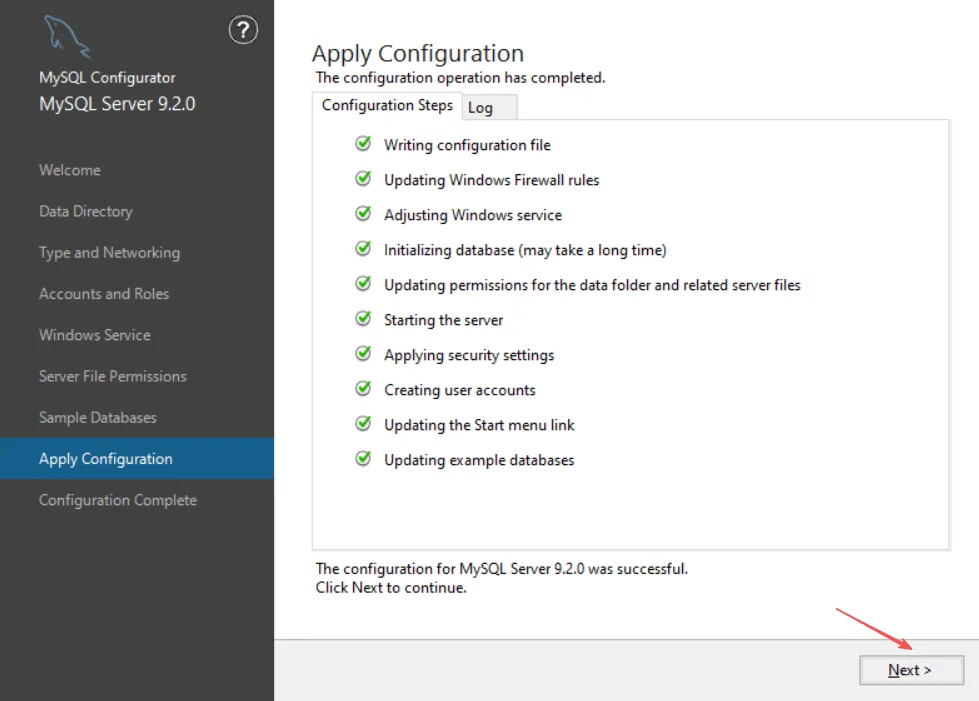Click the success icon beside Initializing database
979x701 pixels.
[x=363, y=249]
